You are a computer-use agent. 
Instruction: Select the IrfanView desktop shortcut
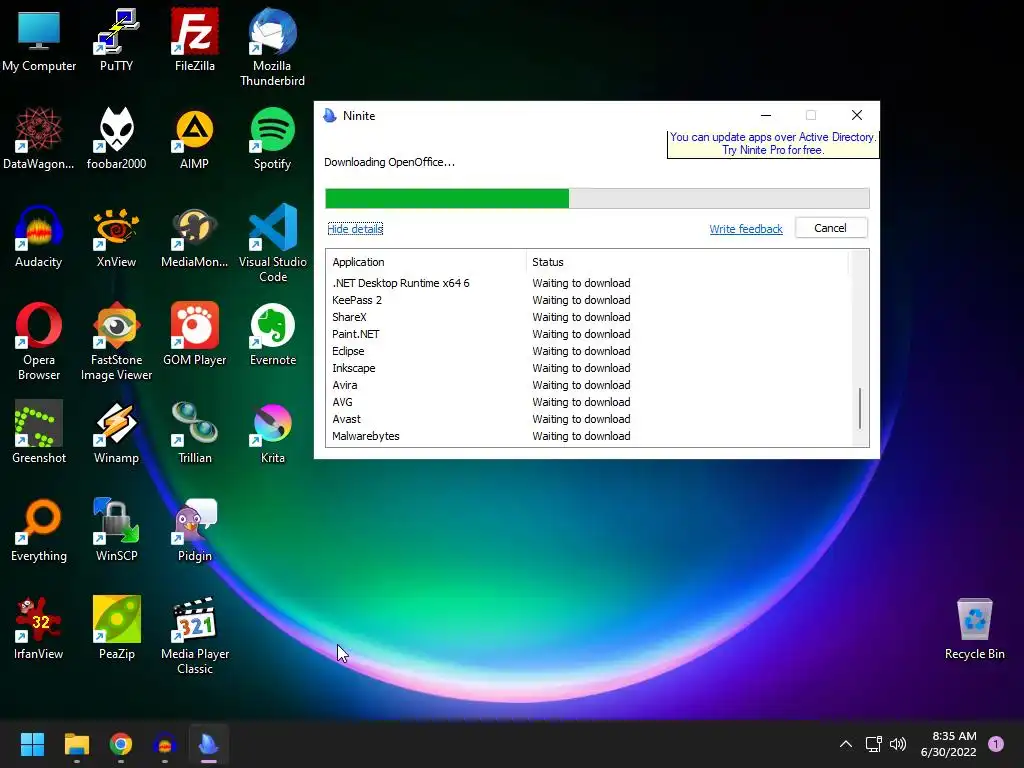39,628
